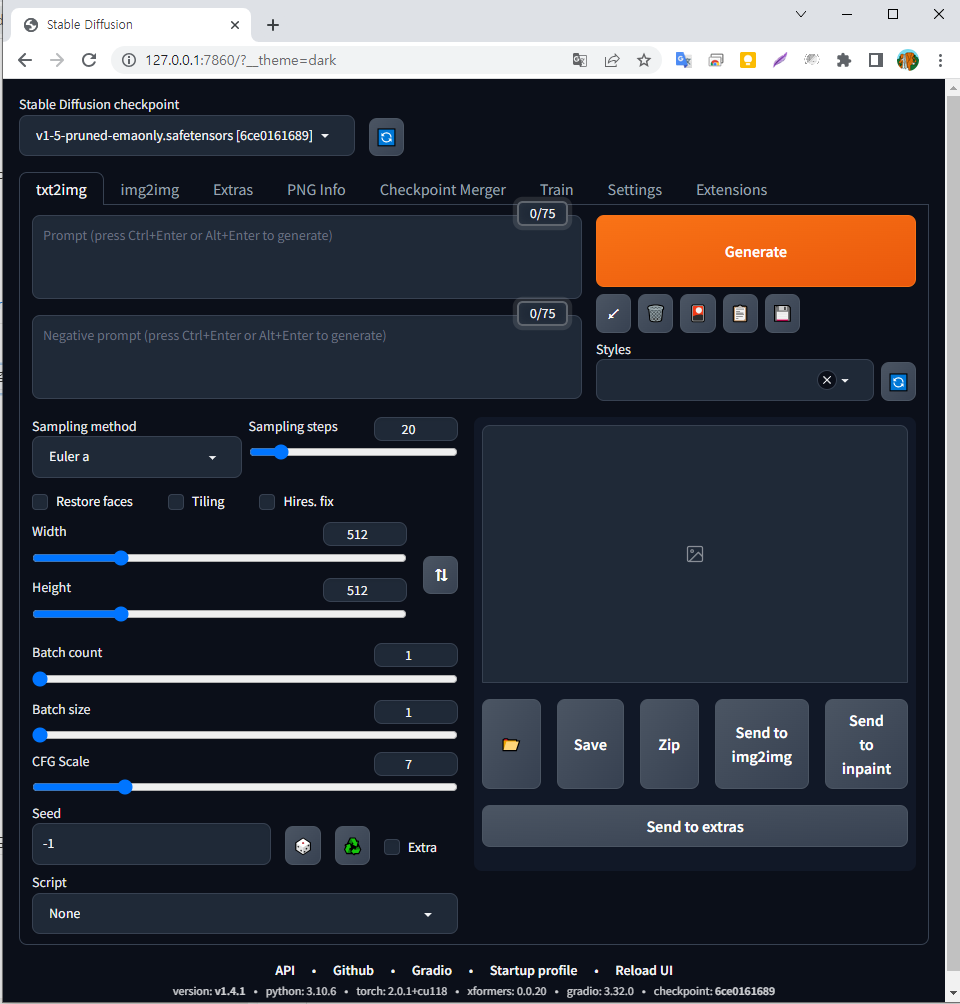Switch to the img2img tab
Image resolution: width=960 pixels, height=1004 pixels.
[x=150, y=190]
